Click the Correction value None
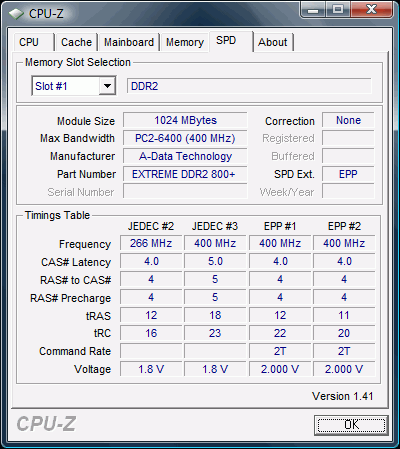This screenshot has width=400, height=449. click(x=348, y=120)
